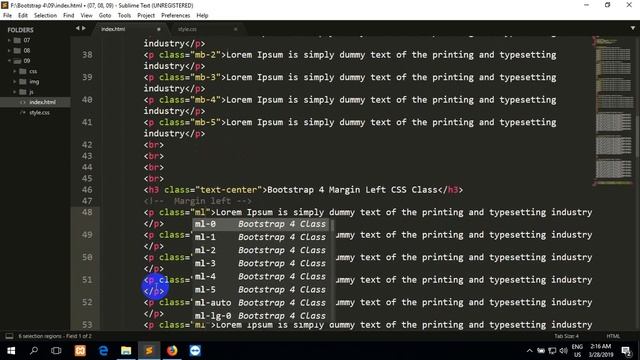
Task: Switch to the style.css tab
Action: 204,29
